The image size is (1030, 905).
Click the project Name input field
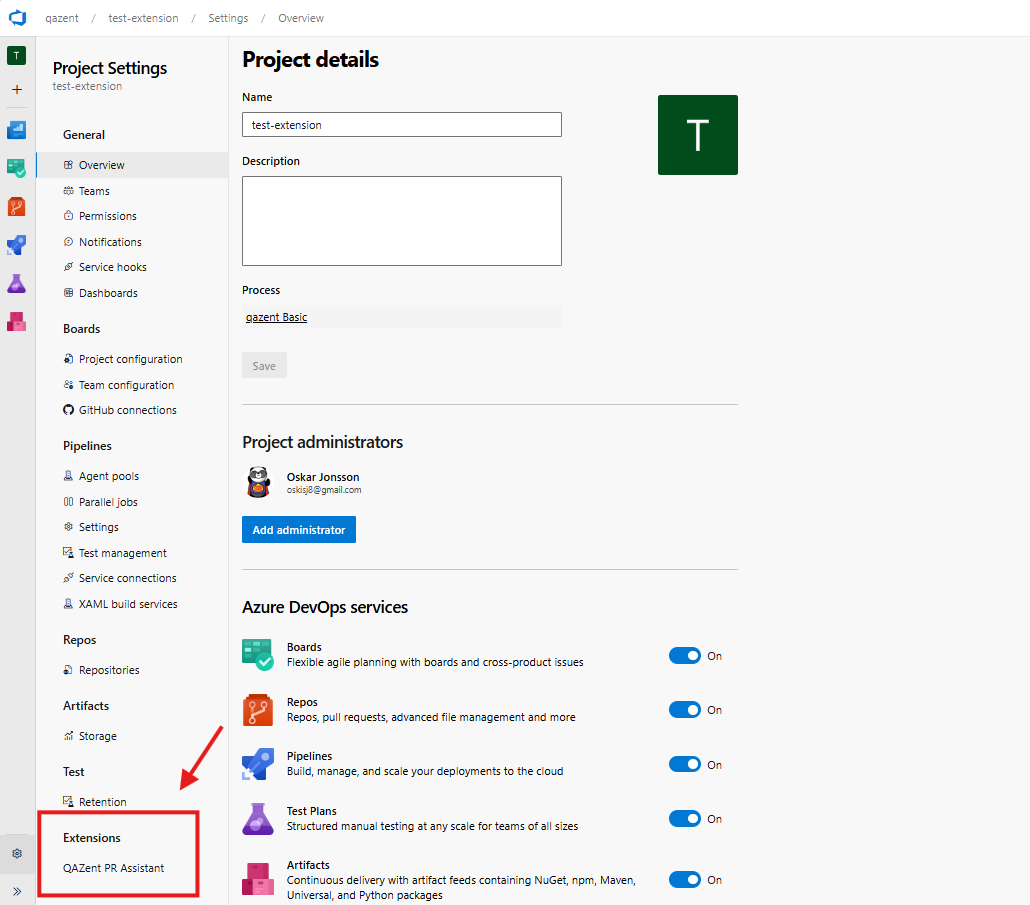[402, 125]
